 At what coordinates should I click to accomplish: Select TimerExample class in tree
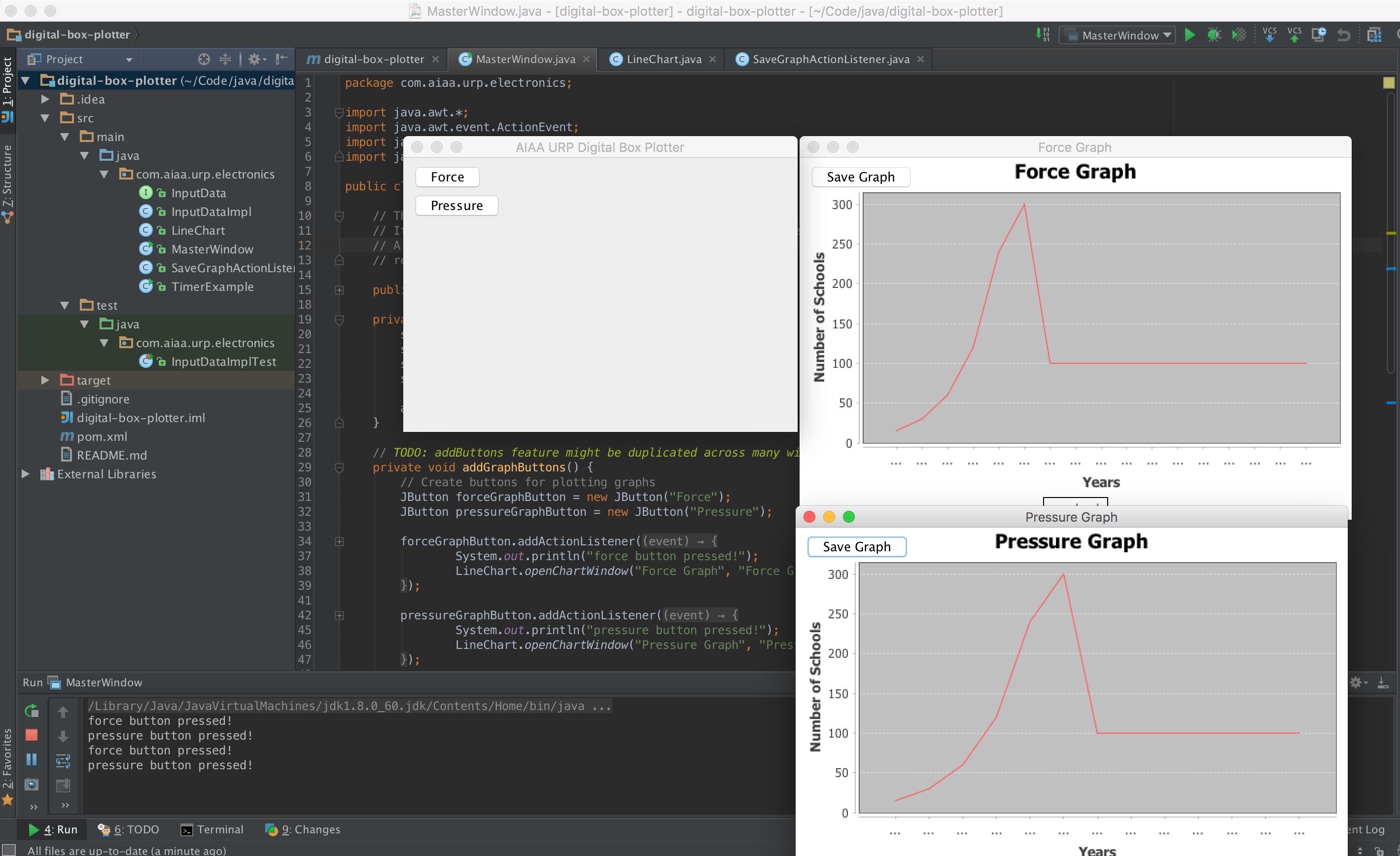(x=212, y=287)
